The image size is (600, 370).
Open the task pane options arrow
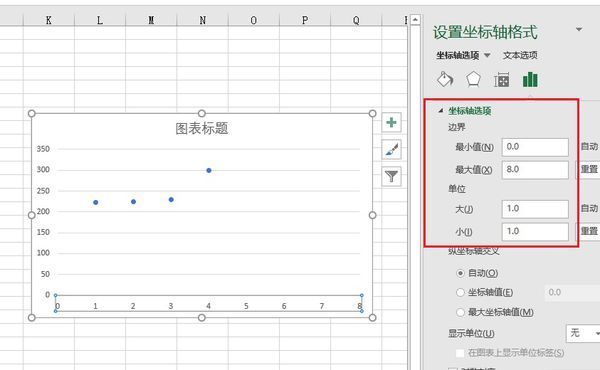[579, 29]
